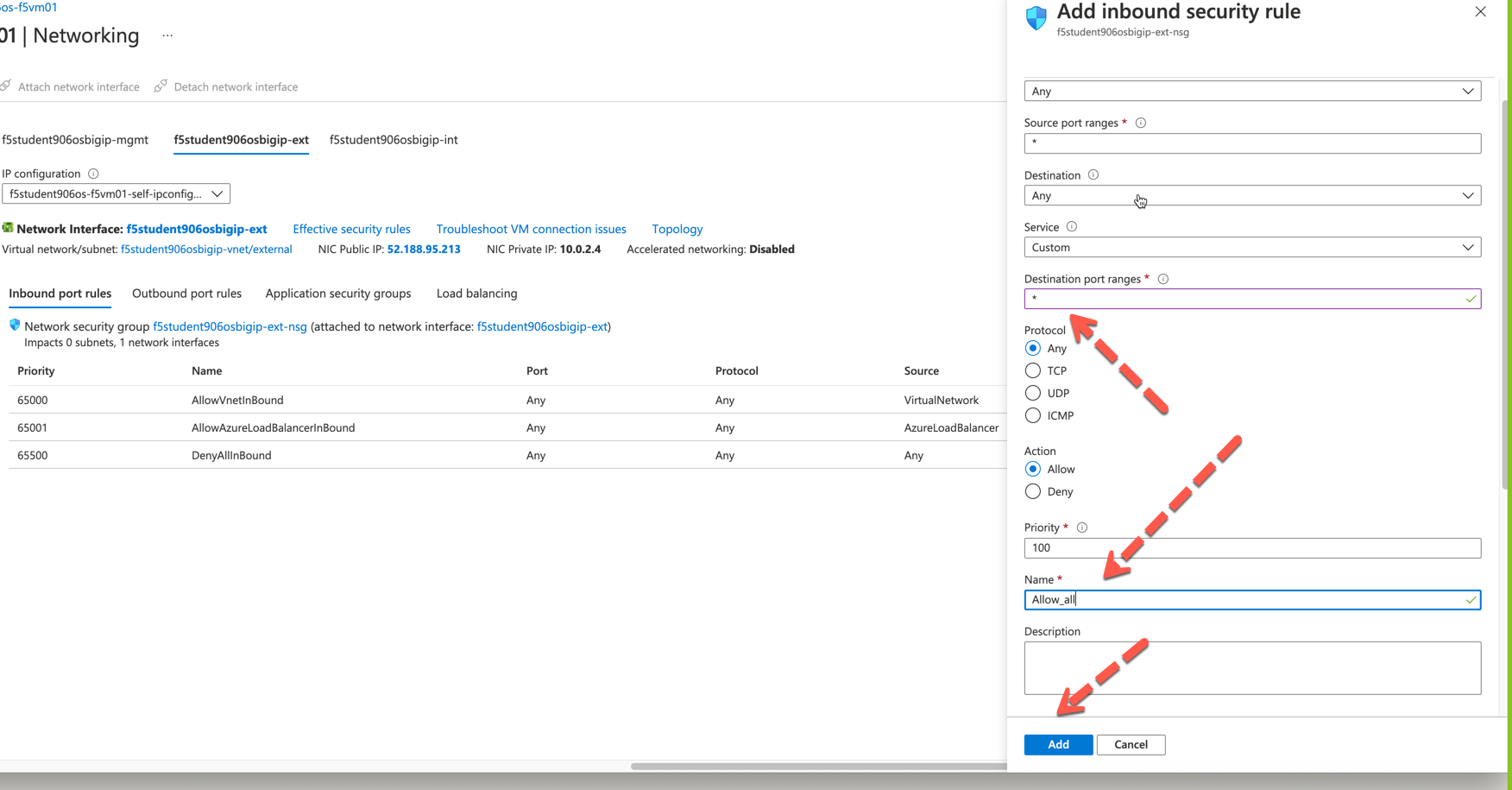Open the ellipsis menu beside Networking title
The image size is (1512, 790).
coord(167,36)
